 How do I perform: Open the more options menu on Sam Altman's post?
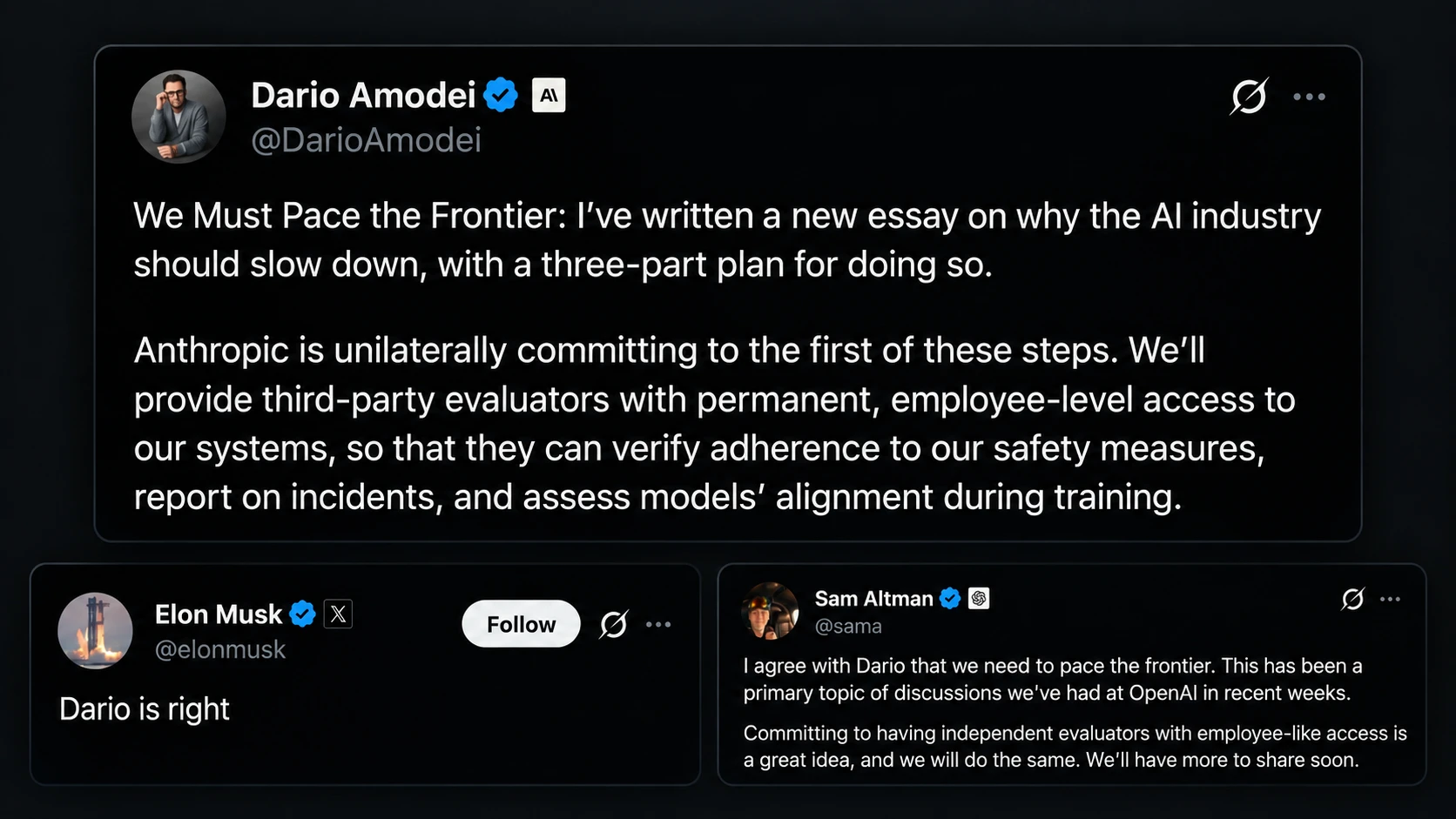point(1391,599)
